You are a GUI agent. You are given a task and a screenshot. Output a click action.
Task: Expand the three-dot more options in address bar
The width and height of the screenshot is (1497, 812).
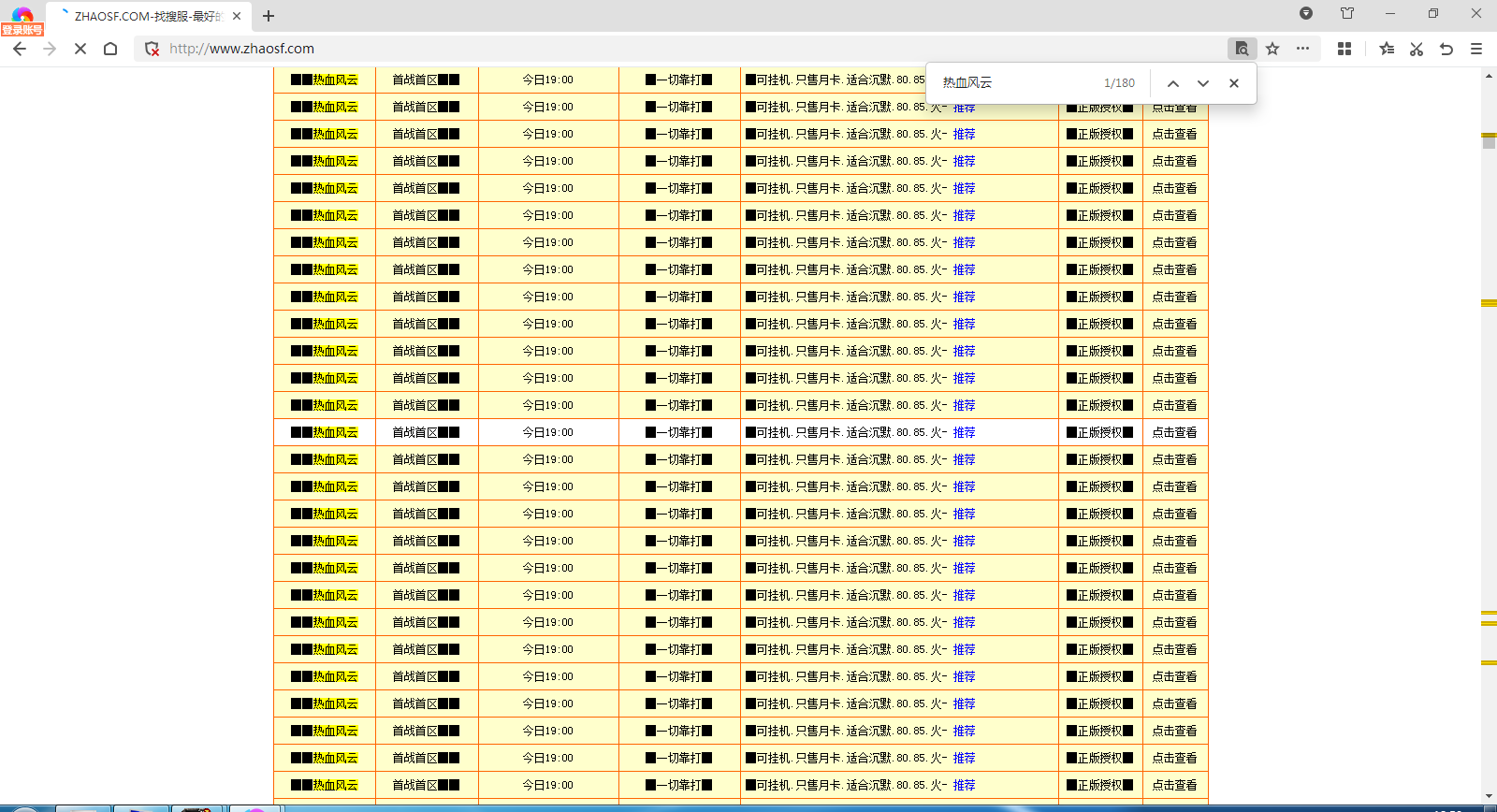tap(1302, 49)
